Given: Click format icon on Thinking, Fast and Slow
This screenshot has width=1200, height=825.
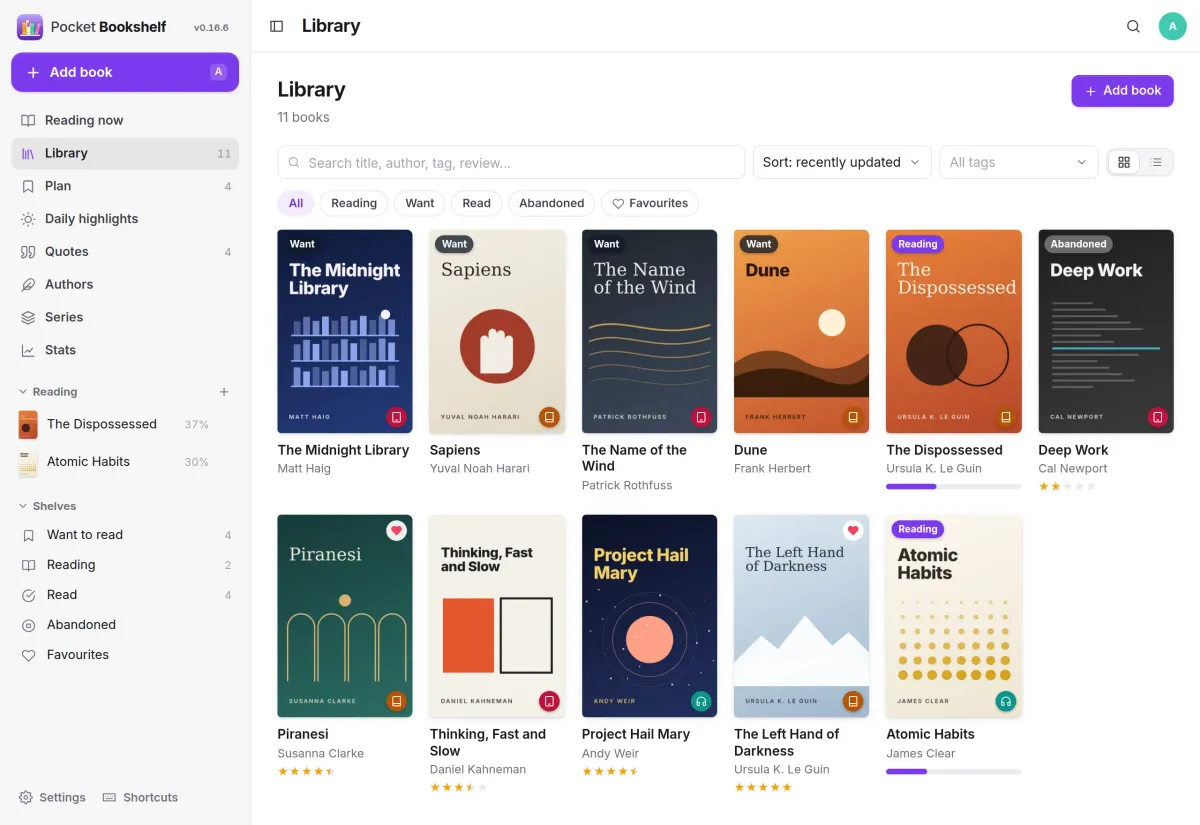Looking at the screenshot, I should tap(549, 701).
